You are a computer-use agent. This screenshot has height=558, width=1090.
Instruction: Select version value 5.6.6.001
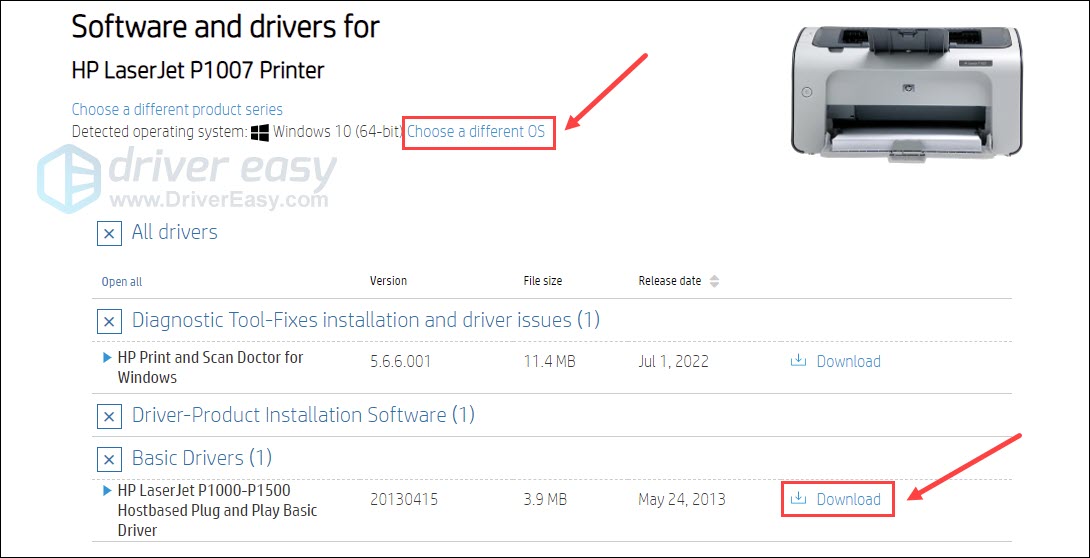[x=400, y=361]
